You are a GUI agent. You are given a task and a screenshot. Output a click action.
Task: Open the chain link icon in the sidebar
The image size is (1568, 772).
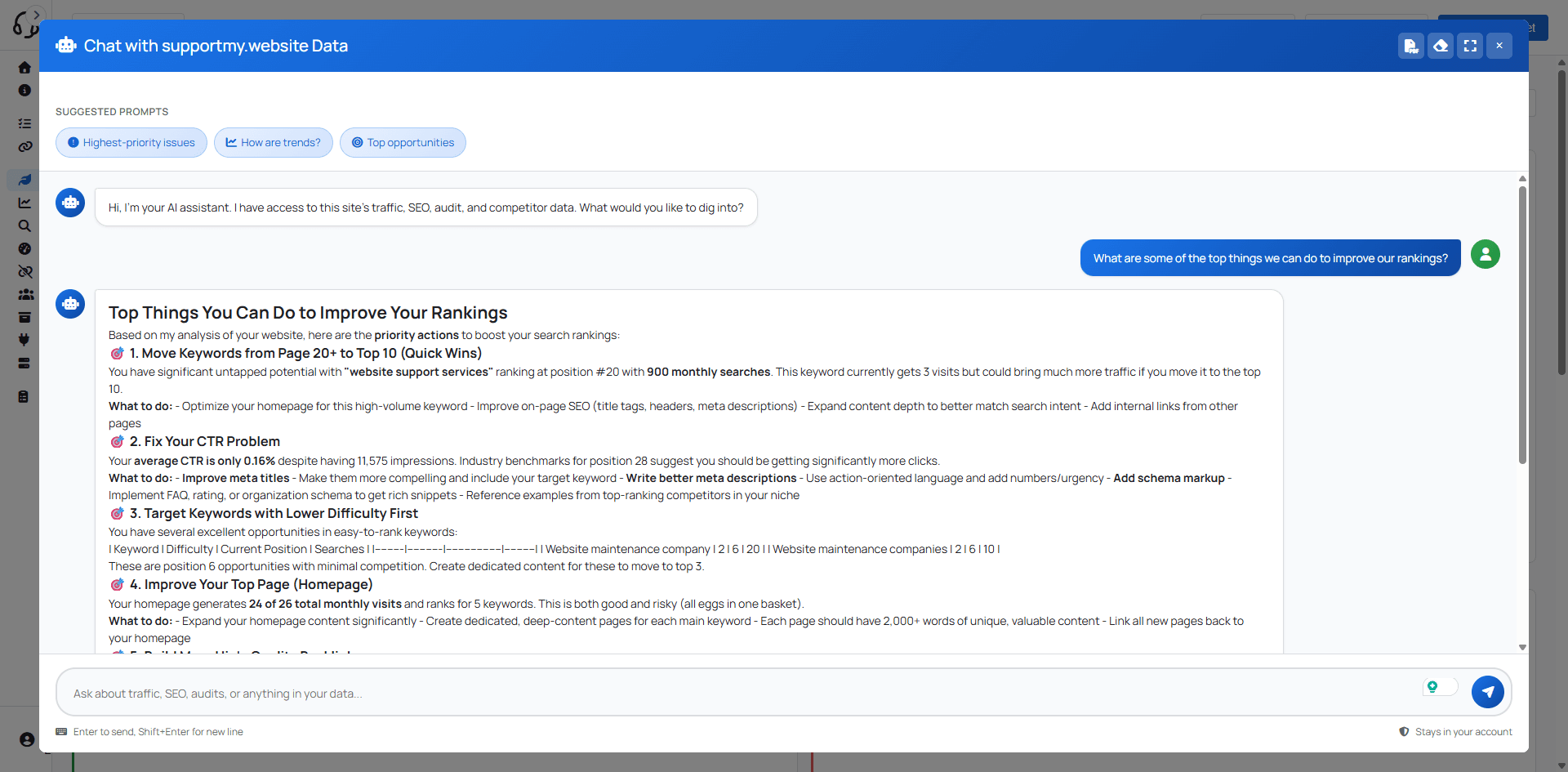click(x=24, y=147)
